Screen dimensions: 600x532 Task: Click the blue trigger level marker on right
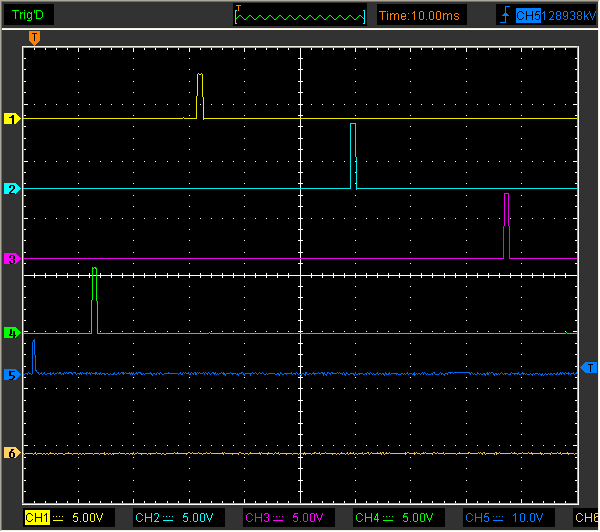(589, 368)
